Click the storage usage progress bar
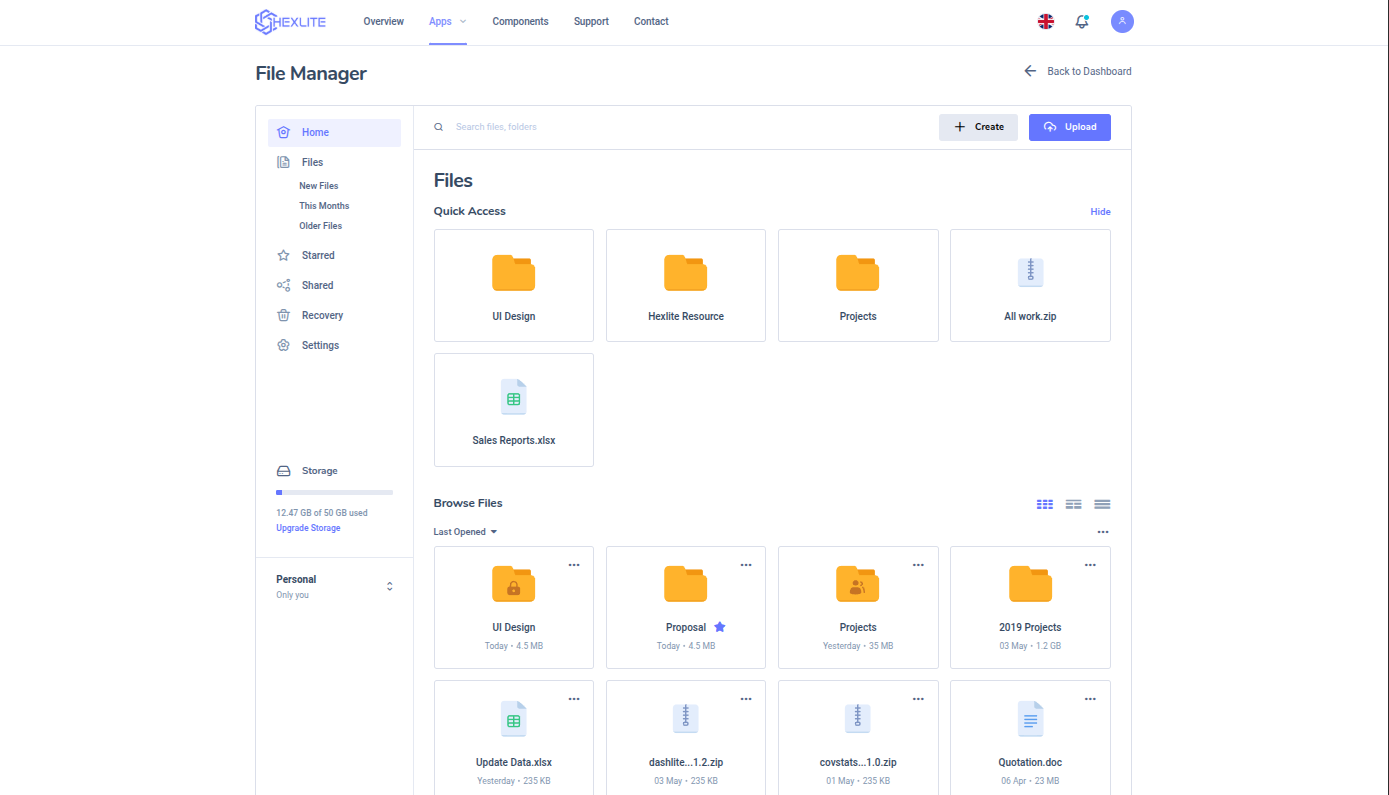Image resolution: width=1389 pixels, height=795 pixels. pyautogui.click(x=334, y=492)
